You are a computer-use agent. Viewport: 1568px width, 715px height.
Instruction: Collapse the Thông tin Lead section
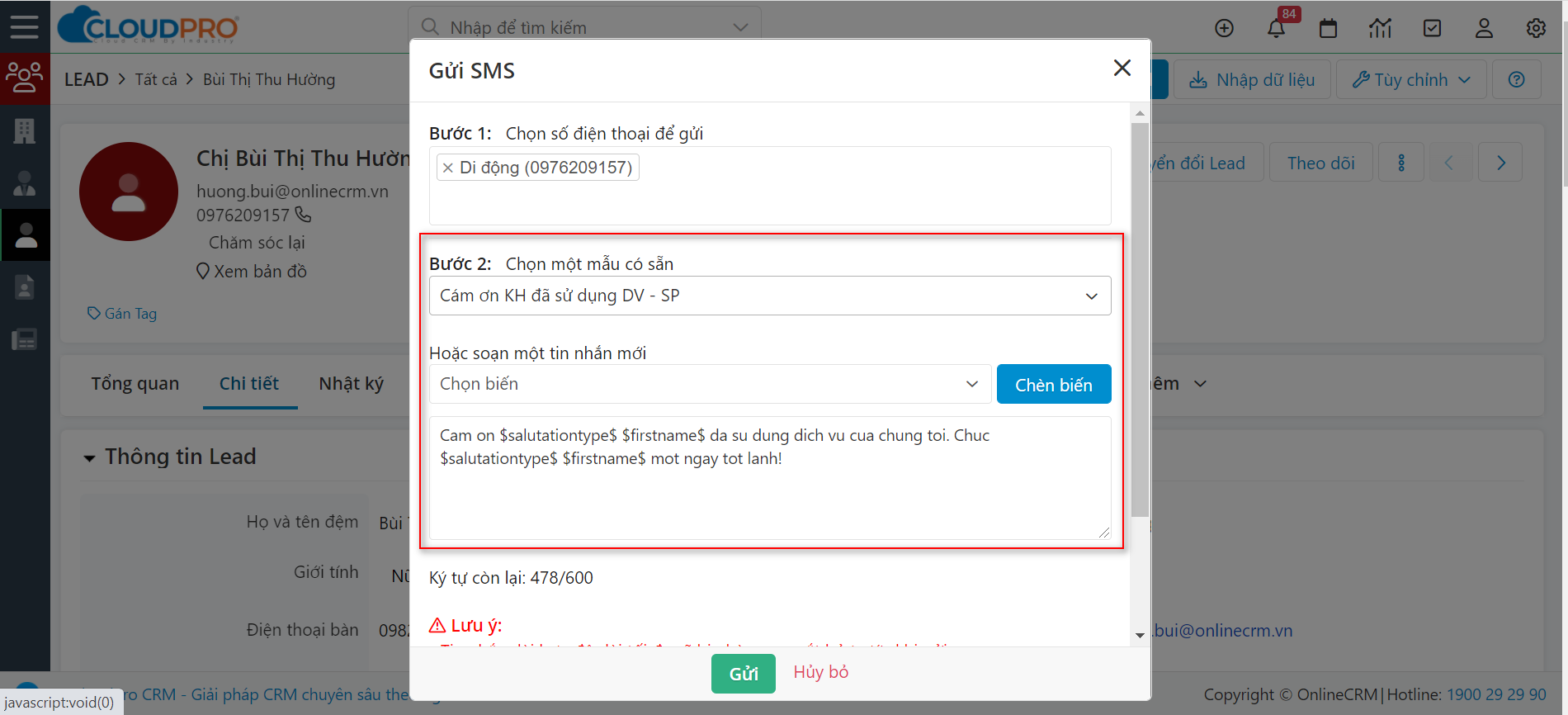pos(89,457)
